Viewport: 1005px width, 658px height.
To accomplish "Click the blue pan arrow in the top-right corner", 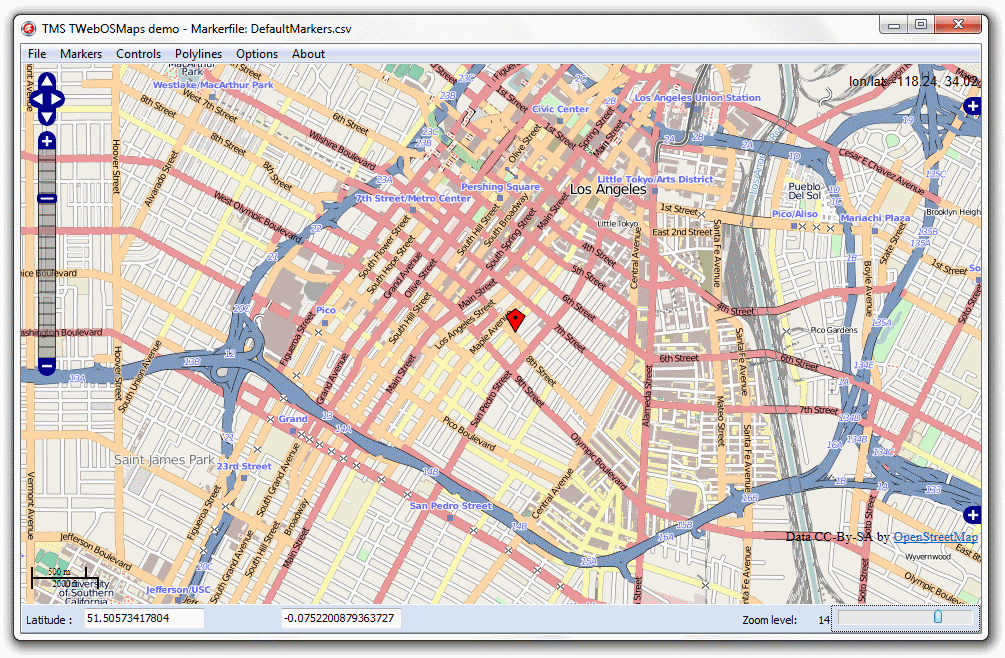I will click(x=971, y=106).
